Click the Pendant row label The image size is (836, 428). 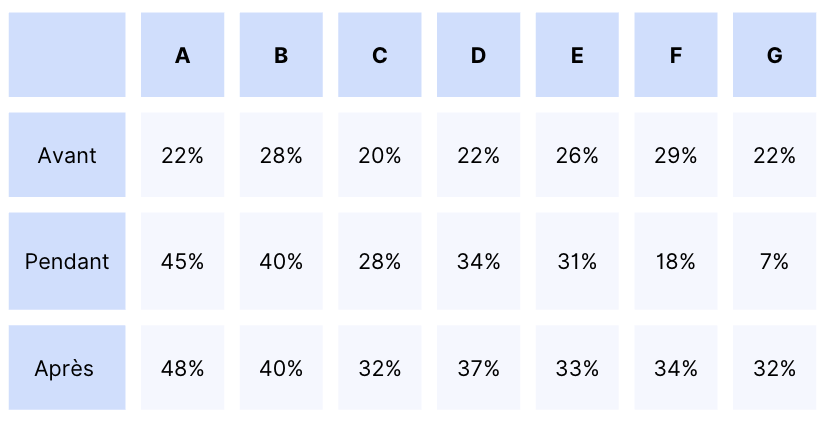[67, 261]
